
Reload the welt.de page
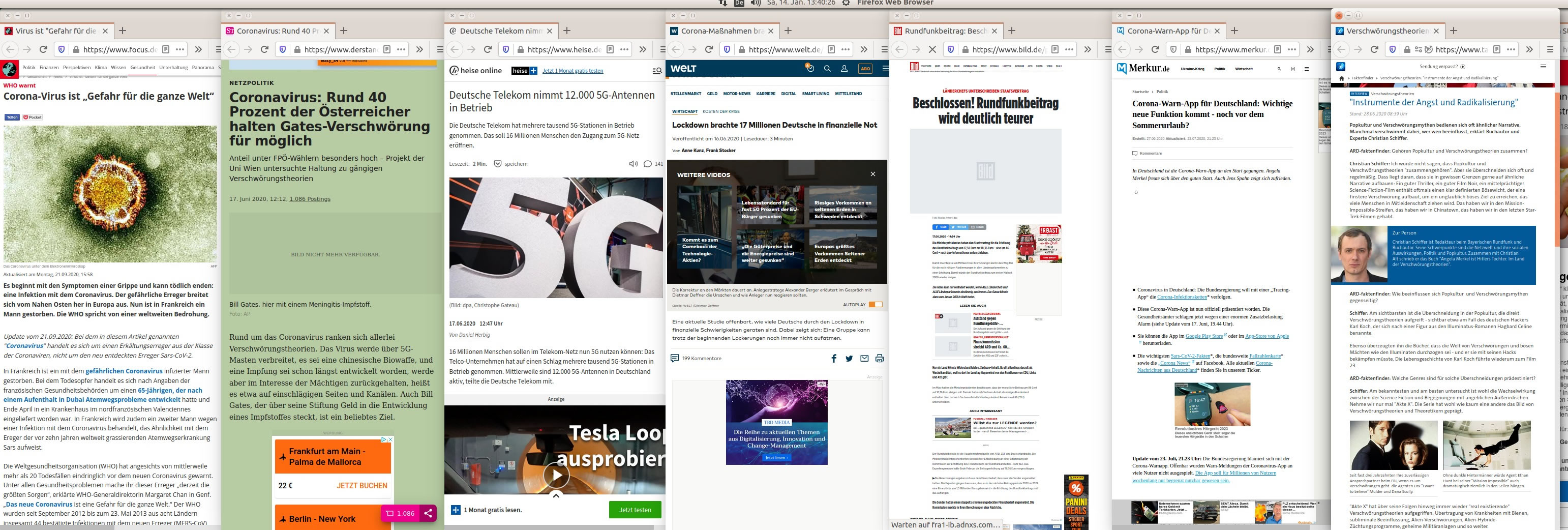pos(709,49)
